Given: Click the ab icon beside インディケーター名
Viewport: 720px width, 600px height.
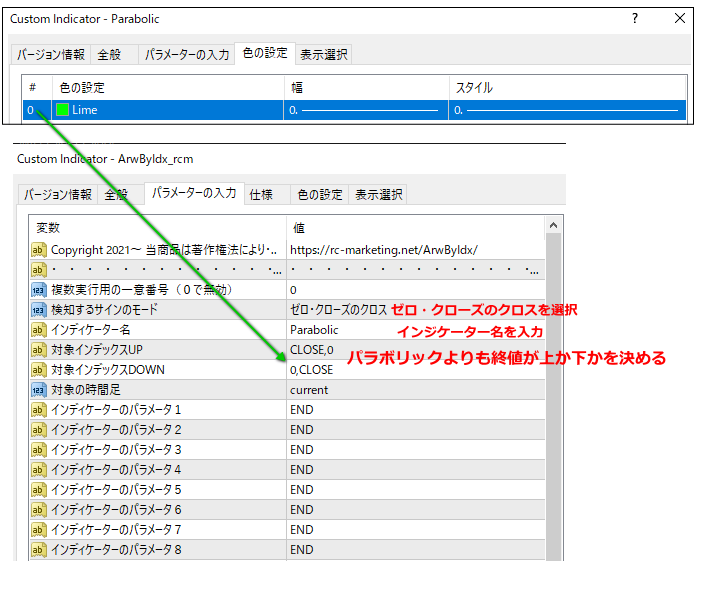Looking at the screenshot, I should pos(39,329).
